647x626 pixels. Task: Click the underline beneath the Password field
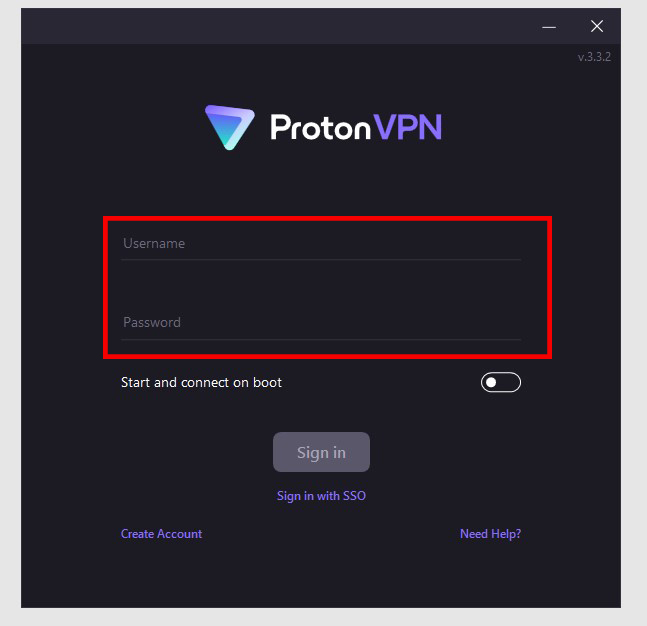click(x=321, y=339)
